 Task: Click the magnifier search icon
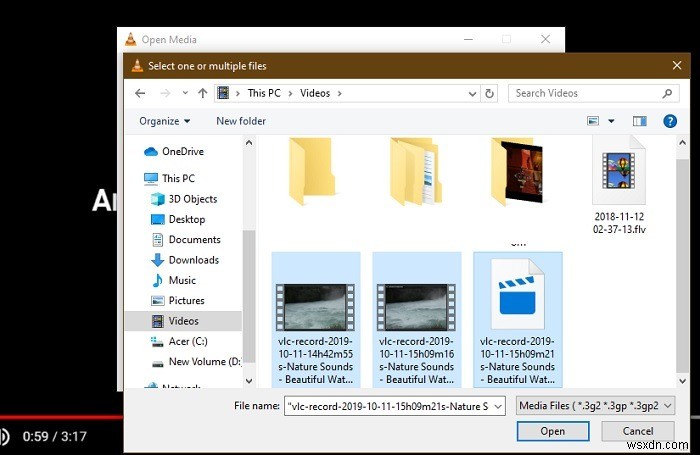pyautogui.click(x=667, y=93)
